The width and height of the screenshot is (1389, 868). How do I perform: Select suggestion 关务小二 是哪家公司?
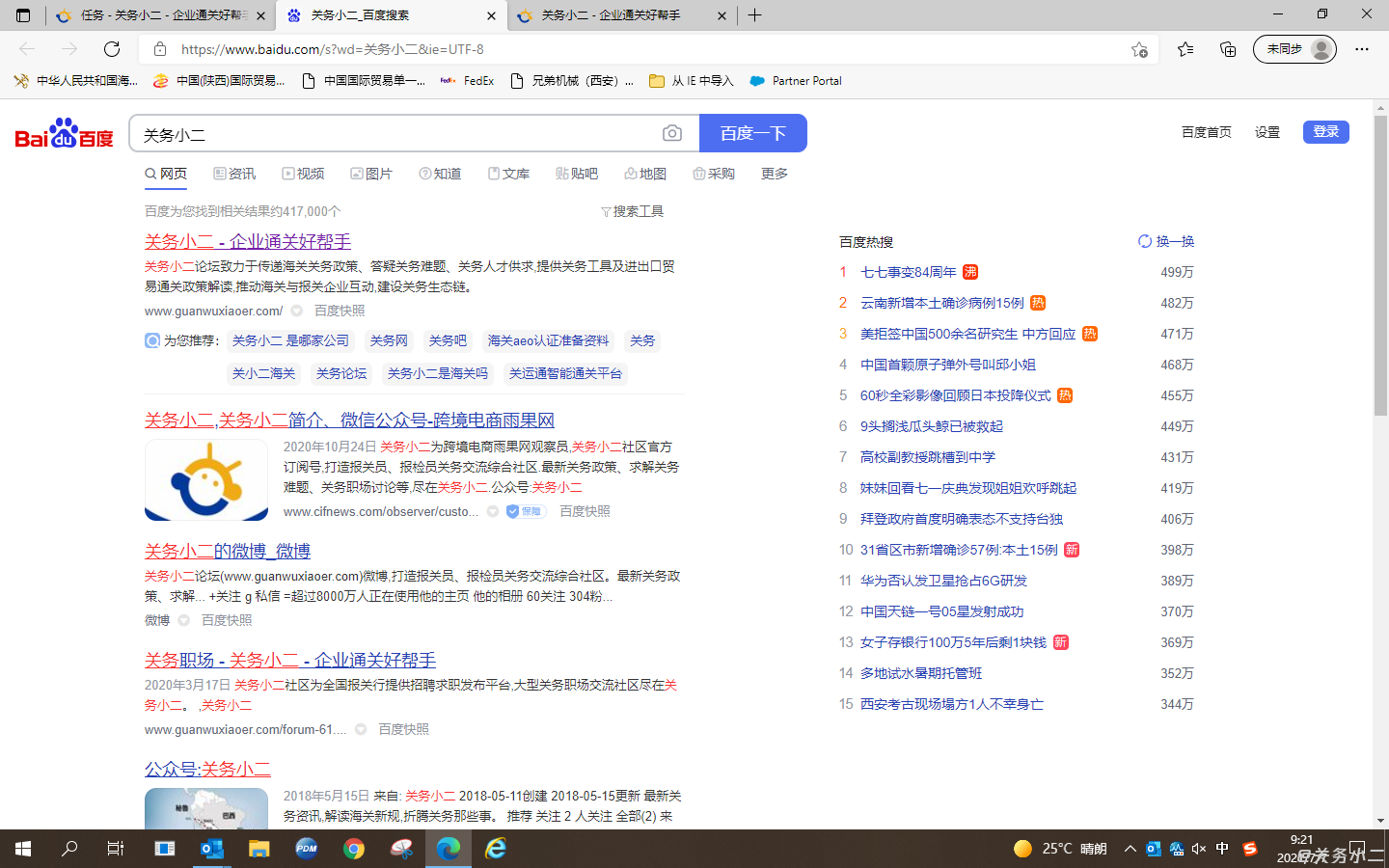[x=290, y=340]
